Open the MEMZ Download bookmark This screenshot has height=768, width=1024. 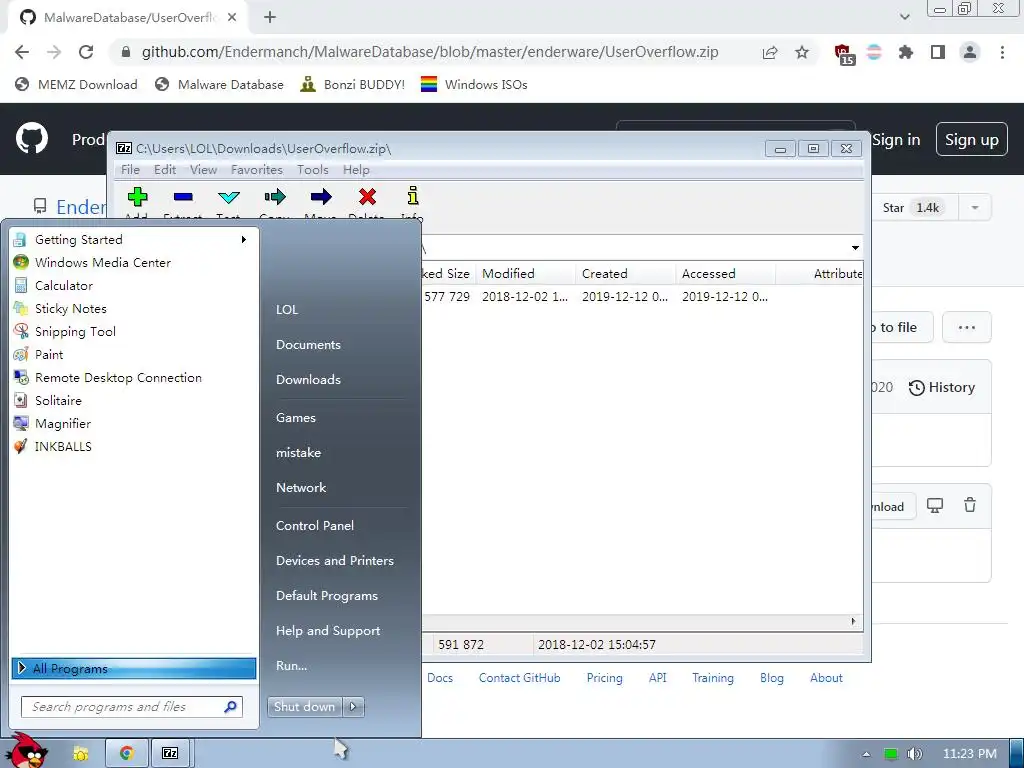76,84
